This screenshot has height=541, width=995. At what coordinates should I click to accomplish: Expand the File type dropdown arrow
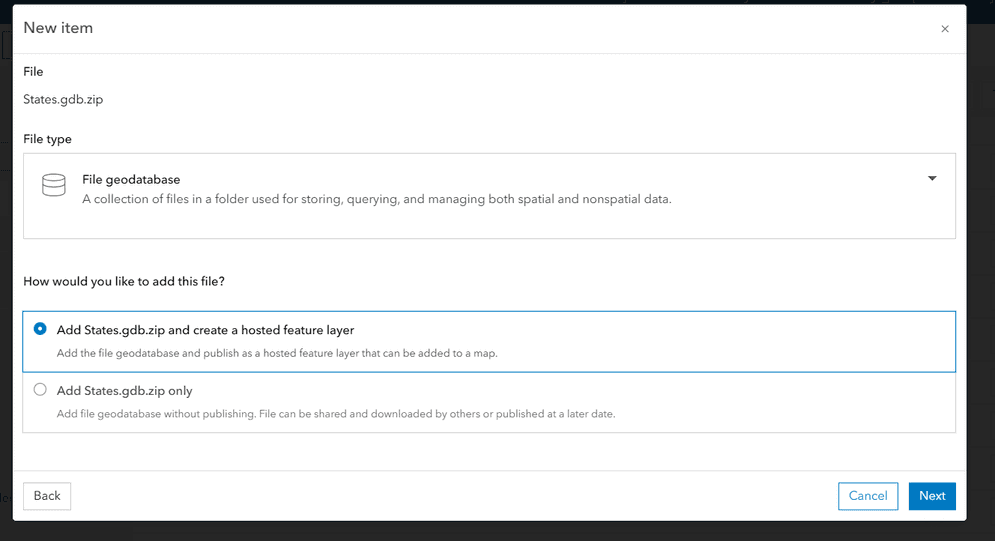[x=932, y=179]
